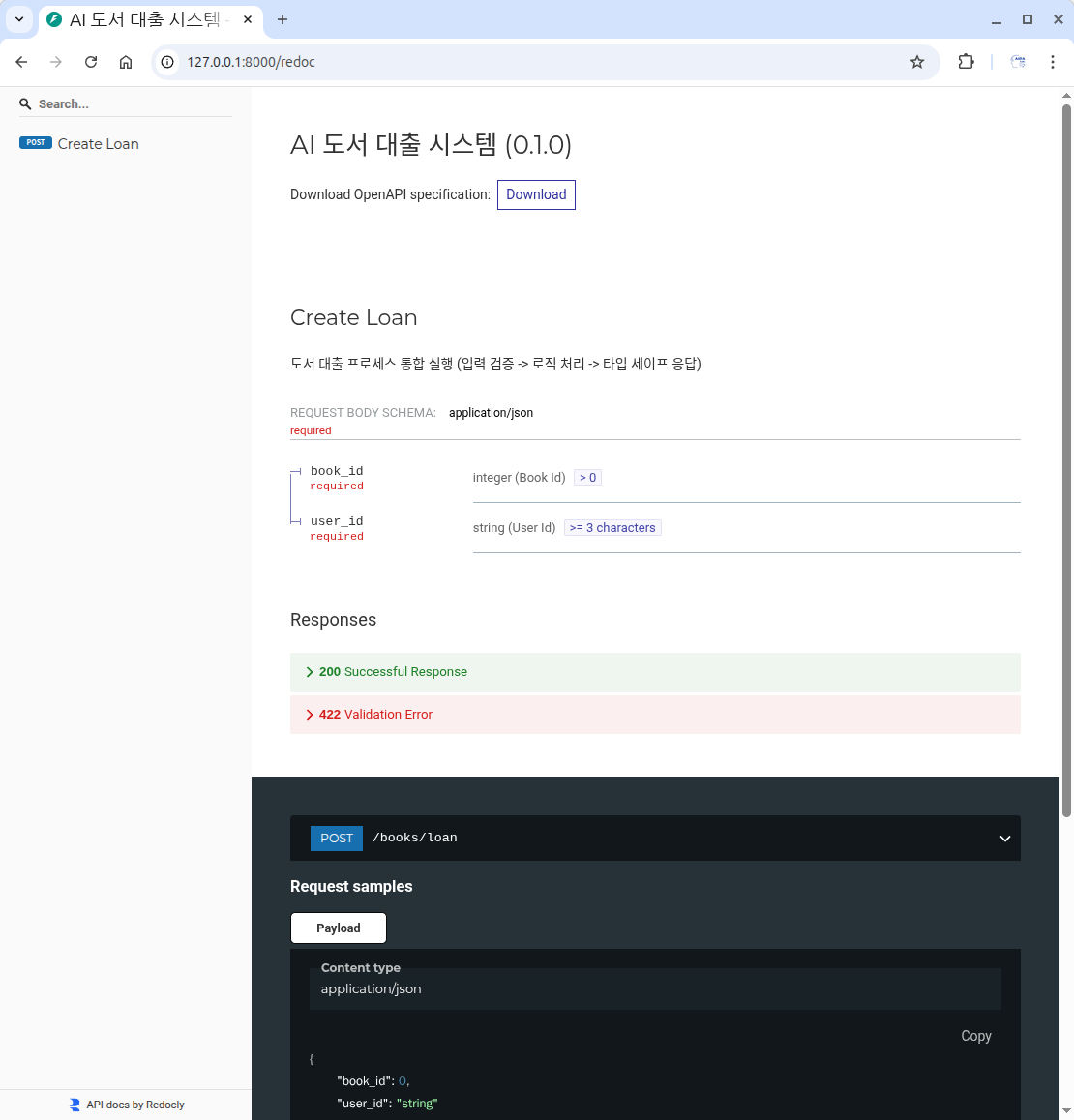Click the browser reload icon
Image resolution: width=1074 pixels, height=1120 pixels.
pos(91,62)
